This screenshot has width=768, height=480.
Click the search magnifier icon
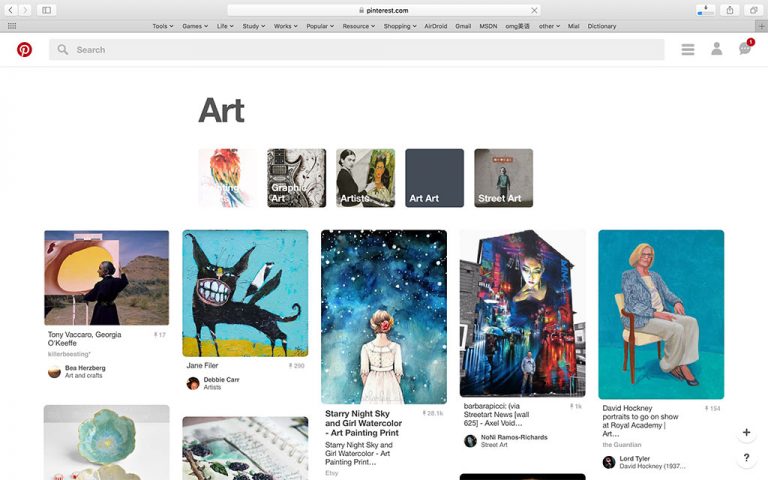point(63,49)
